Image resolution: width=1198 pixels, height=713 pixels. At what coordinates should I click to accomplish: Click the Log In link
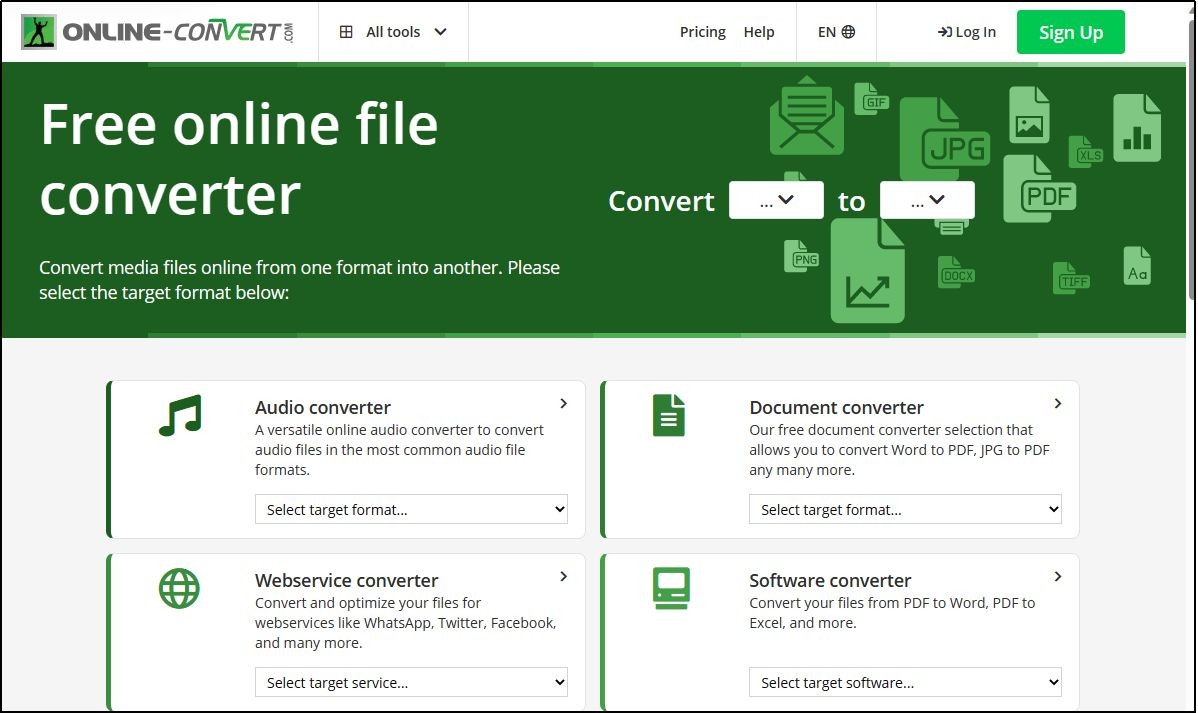click(x=967, y=32)
